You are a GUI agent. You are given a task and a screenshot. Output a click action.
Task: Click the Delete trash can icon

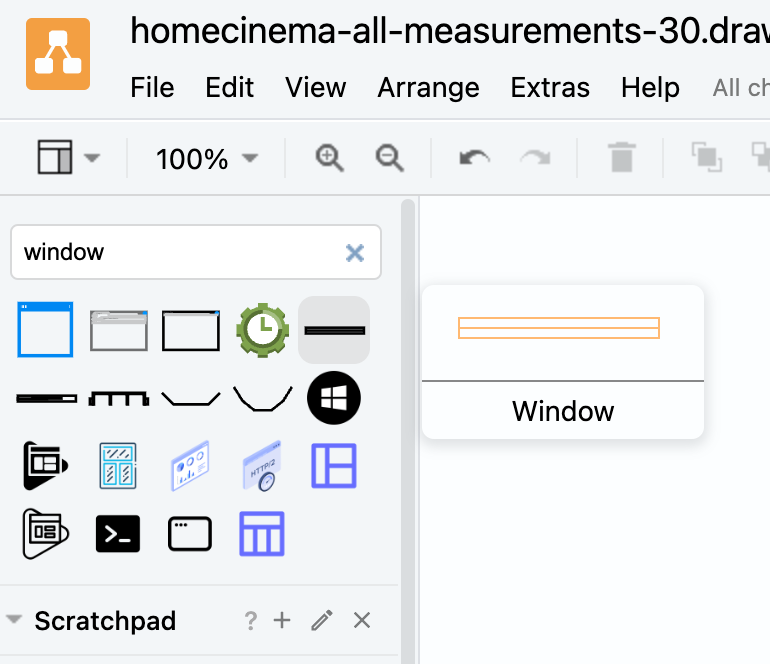(x=621, y=158)
